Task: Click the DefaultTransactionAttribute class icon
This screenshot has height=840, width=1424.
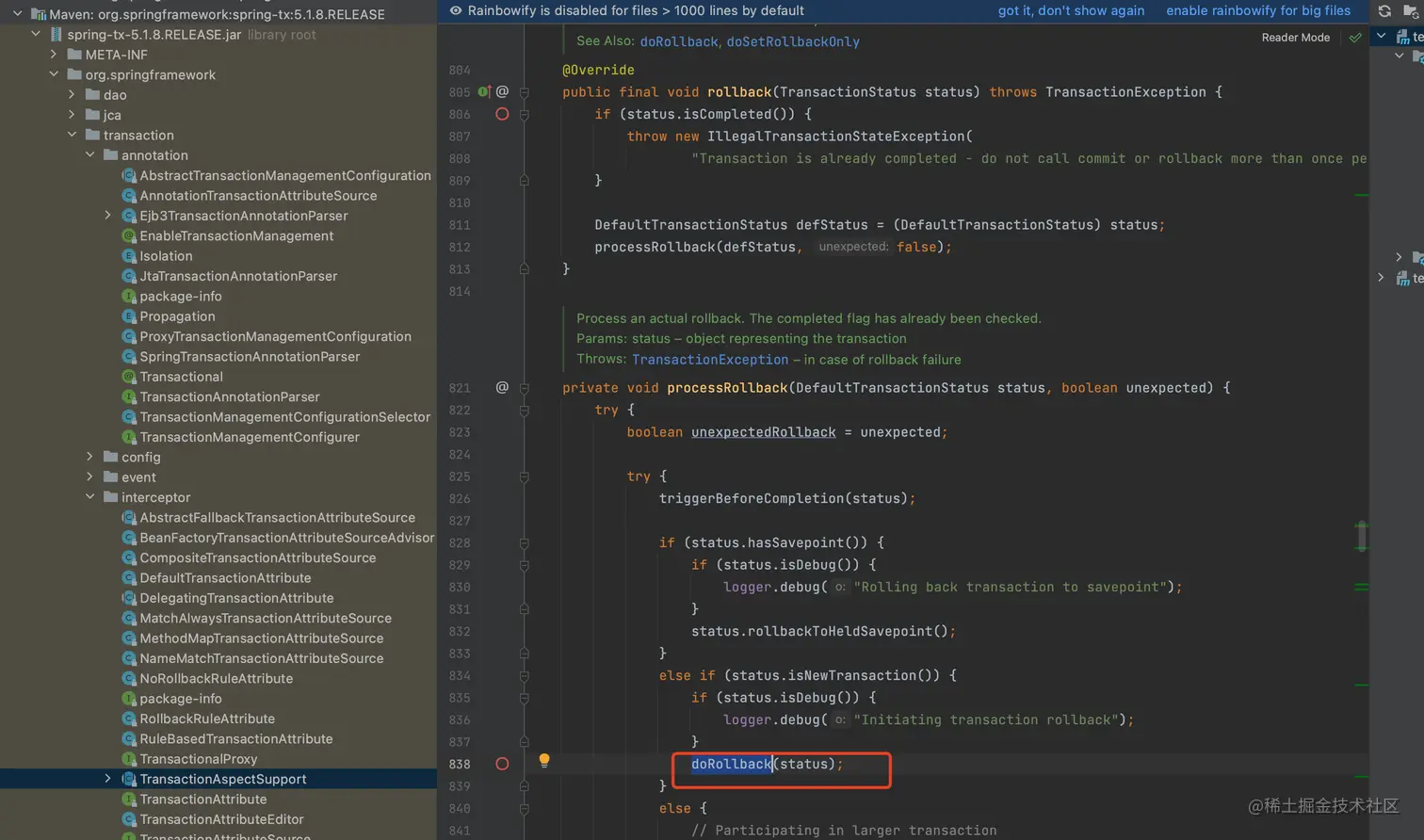Action: tap(129, 578)
